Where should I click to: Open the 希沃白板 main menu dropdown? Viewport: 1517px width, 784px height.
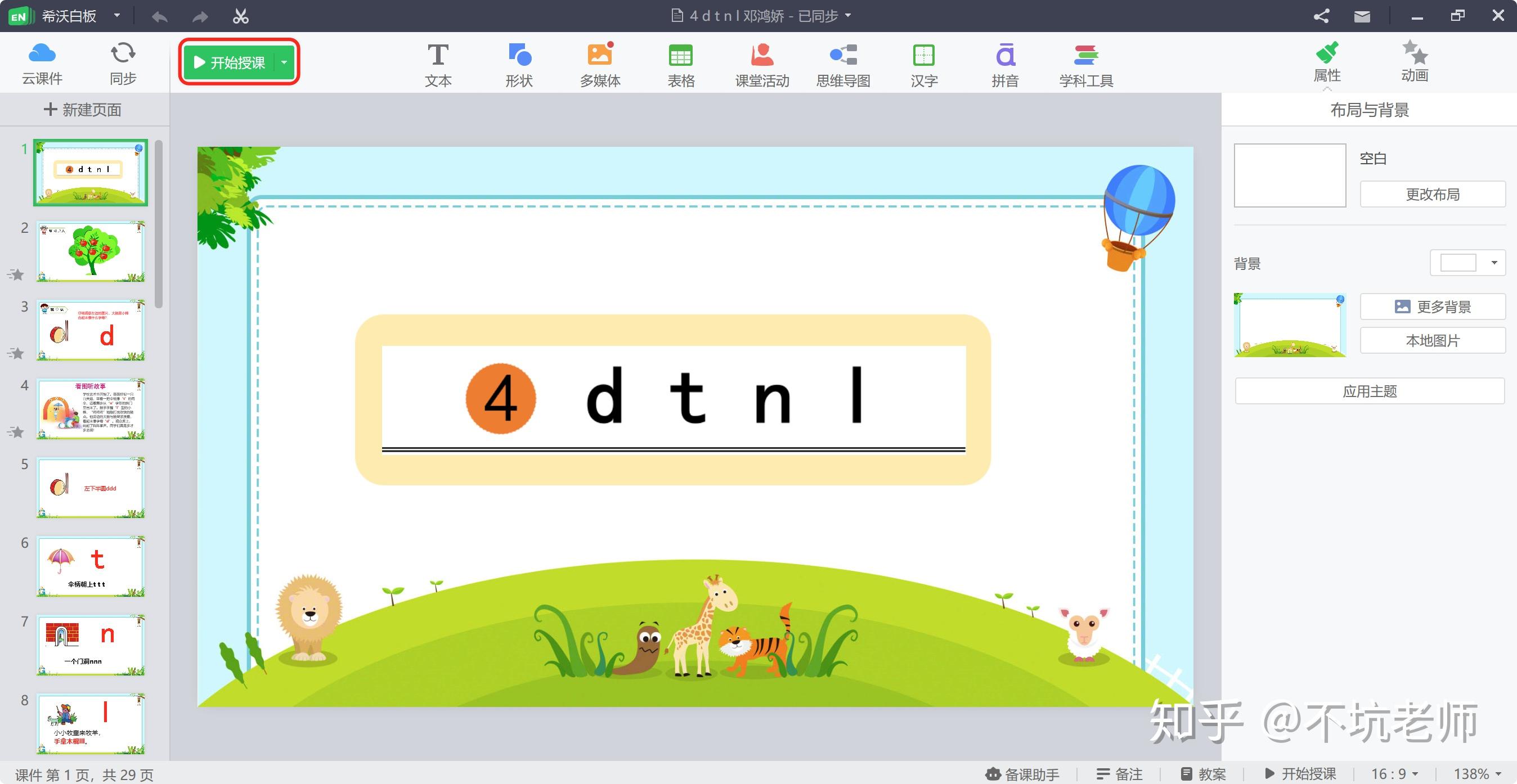coord(116,15)
